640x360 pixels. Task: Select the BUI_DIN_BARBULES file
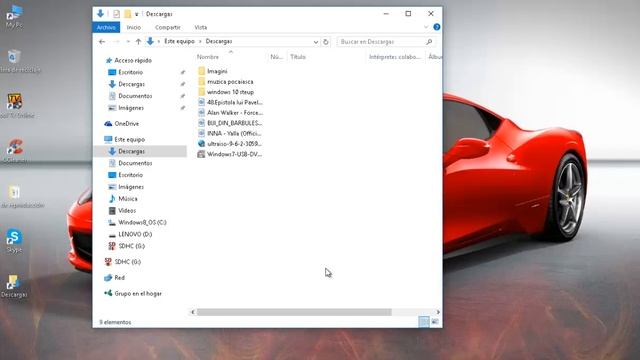coord(234,123)
